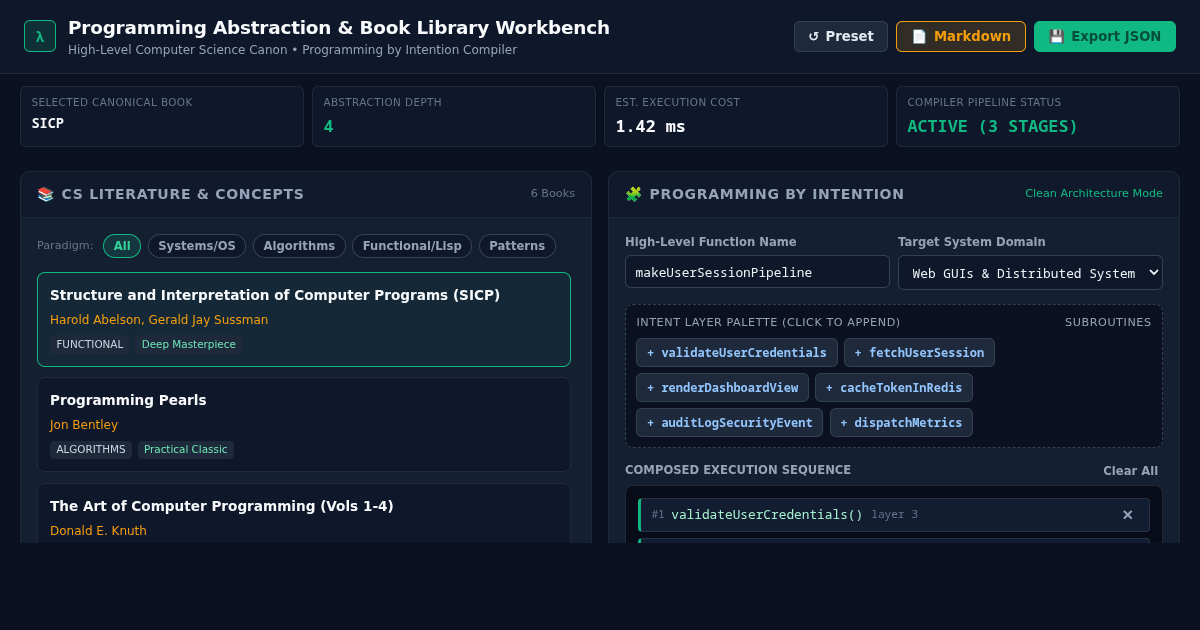1200x630 pixels.
Task: Append dispatchMetrics subroutine
Action: coord(901,423)
